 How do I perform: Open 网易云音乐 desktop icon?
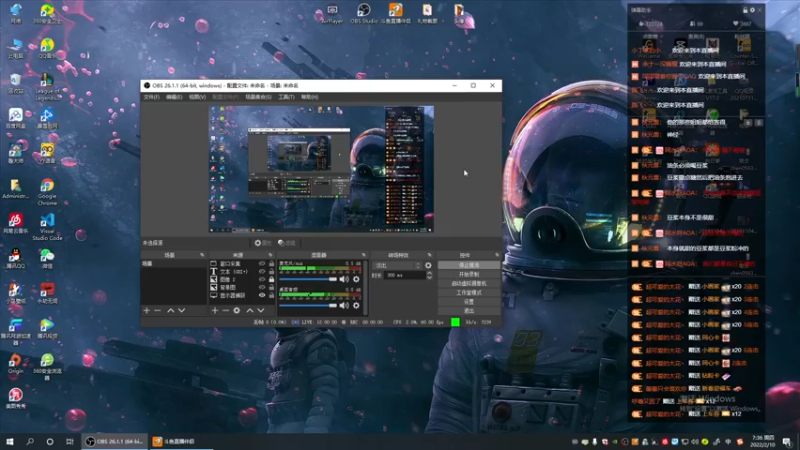click(15, 223)
